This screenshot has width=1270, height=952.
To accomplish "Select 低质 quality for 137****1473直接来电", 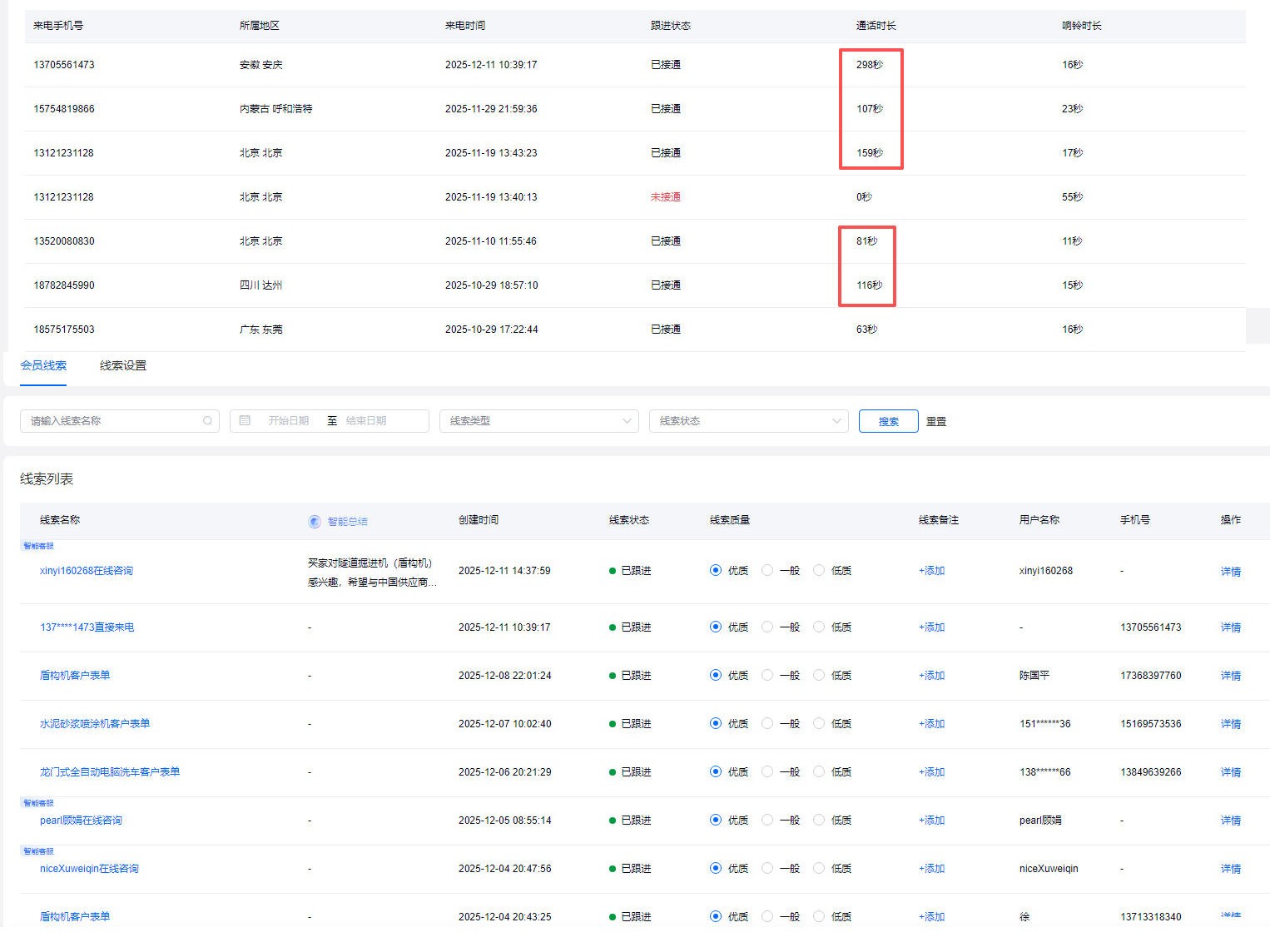I will [819, 627].
